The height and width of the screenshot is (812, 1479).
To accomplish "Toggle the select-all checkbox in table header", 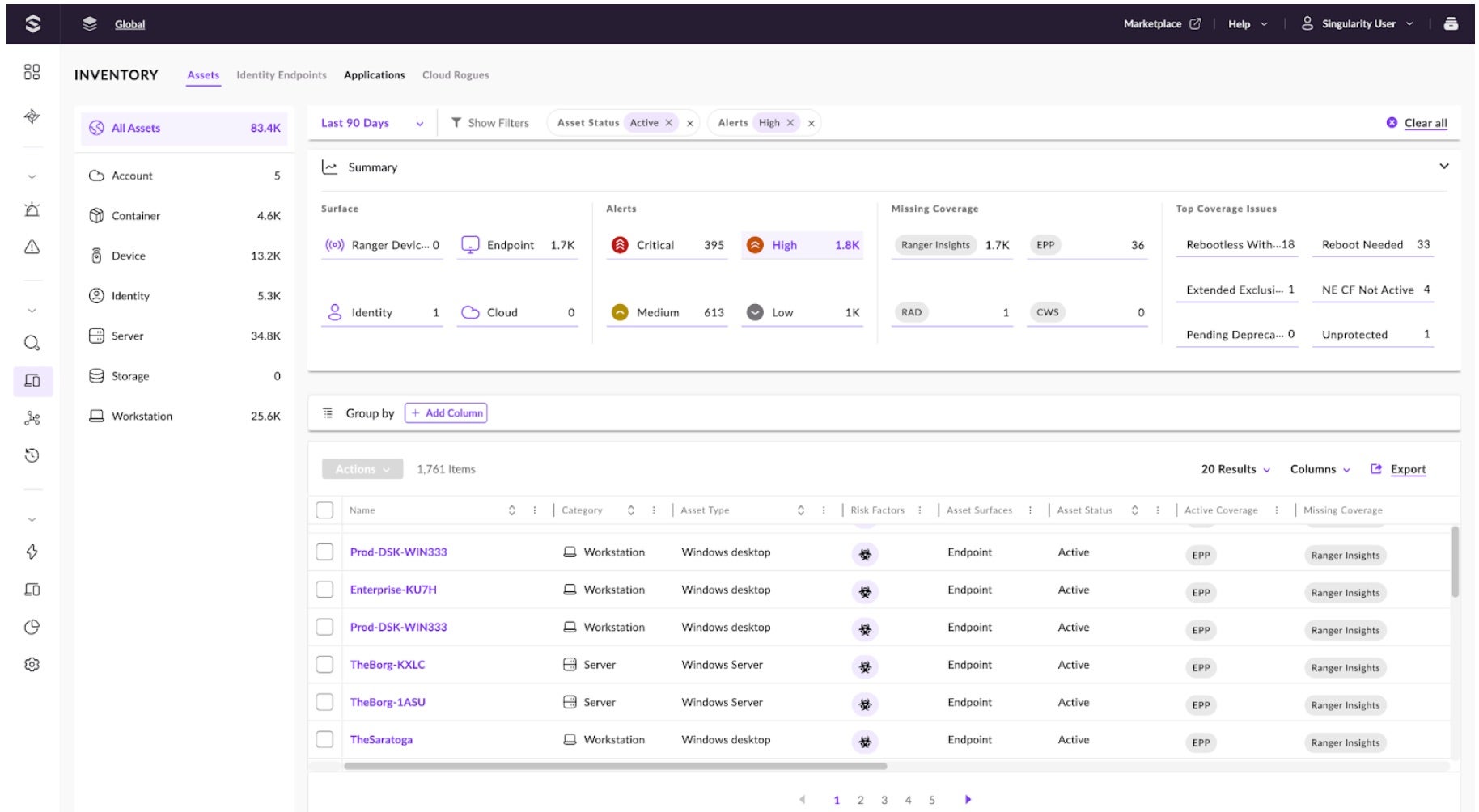I will point(324,510).
